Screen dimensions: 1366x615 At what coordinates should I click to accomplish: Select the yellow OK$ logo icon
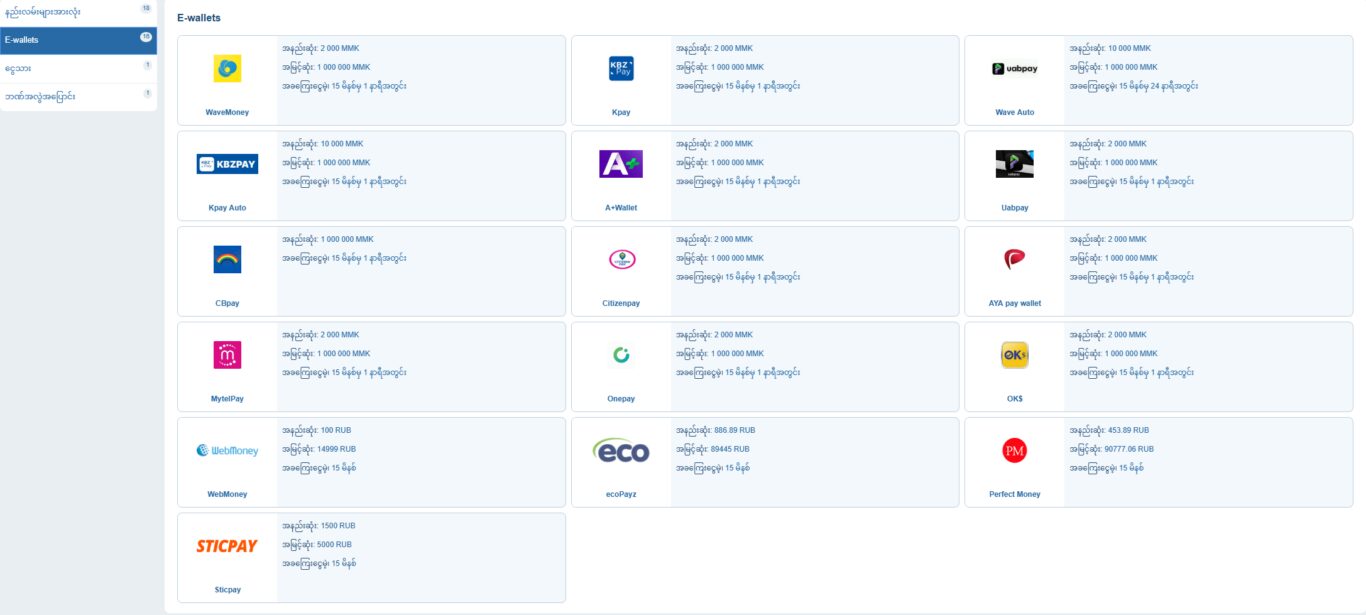[x=1014, y=354]
